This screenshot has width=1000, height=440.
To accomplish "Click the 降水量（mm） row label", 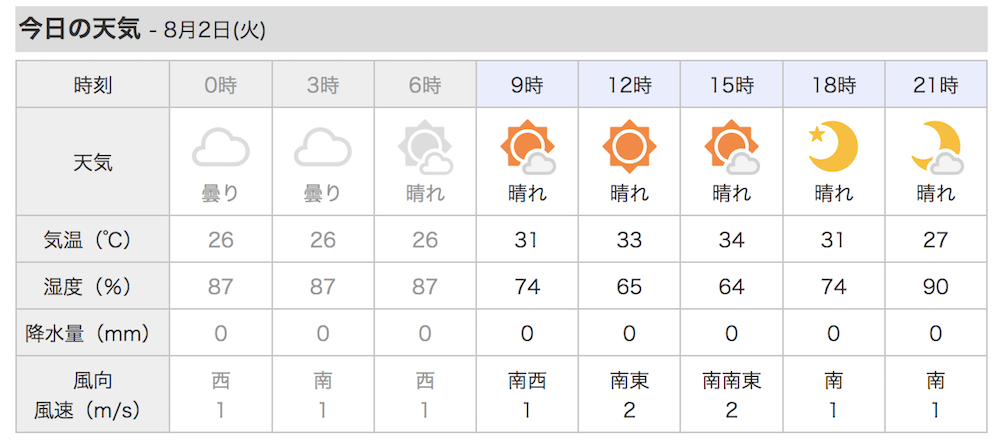I will (x=93, y=333).
